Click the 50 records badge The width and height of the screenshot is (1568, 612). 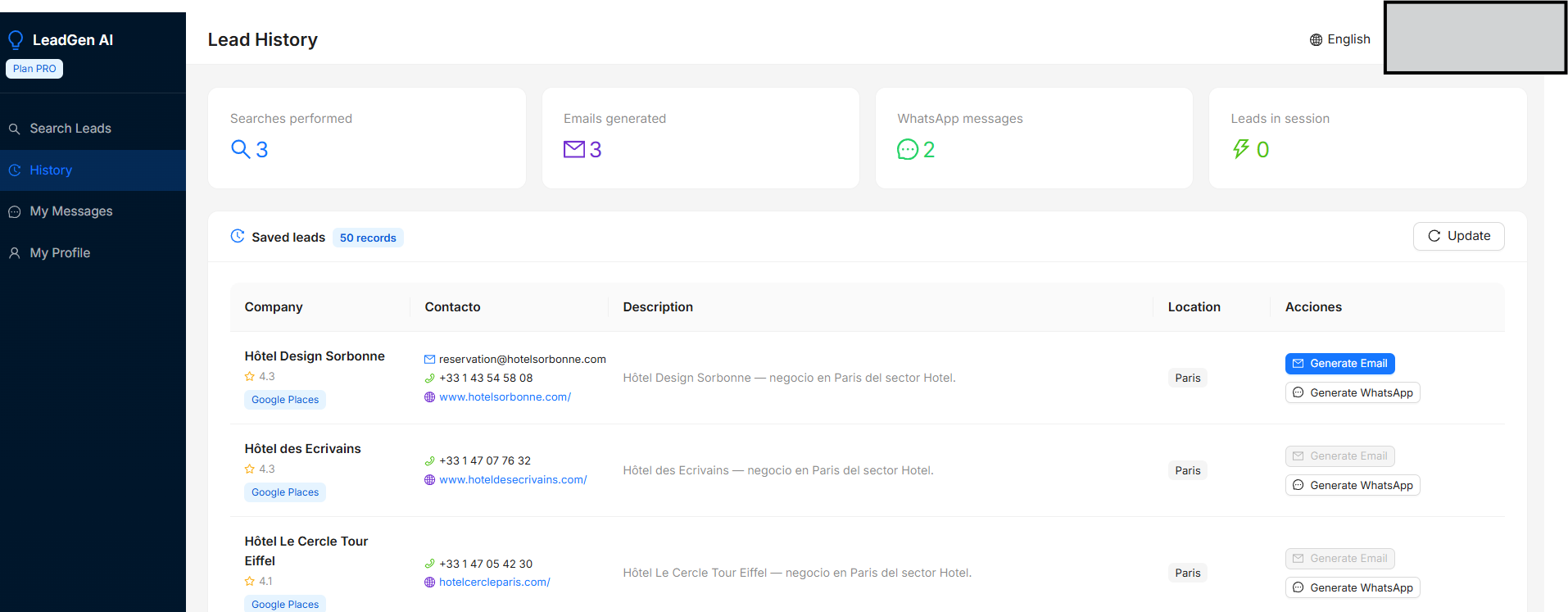point(368,238)
